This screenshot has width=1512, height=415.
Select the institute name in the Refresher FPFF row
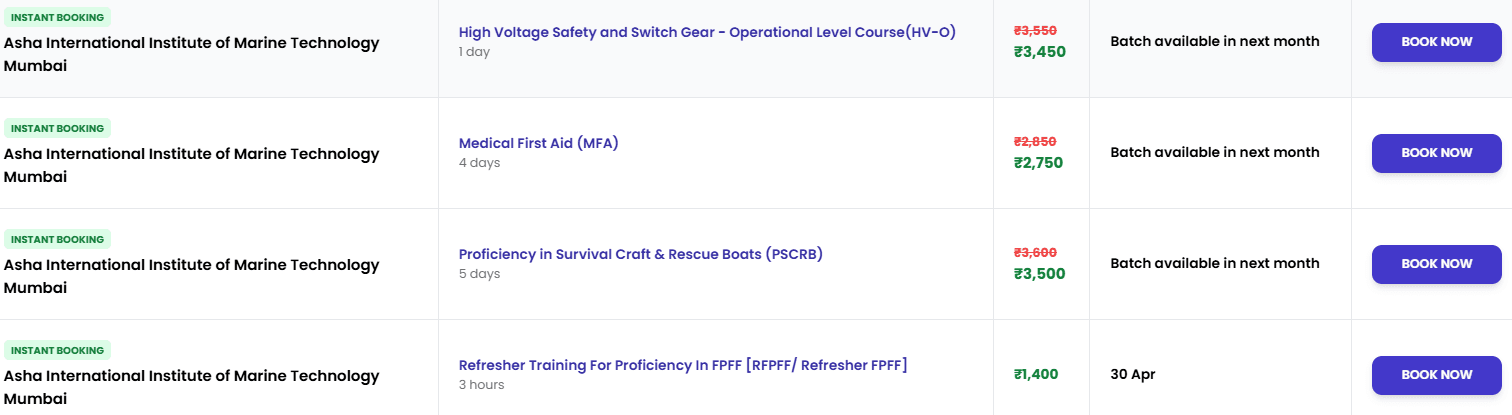point(192,387)
